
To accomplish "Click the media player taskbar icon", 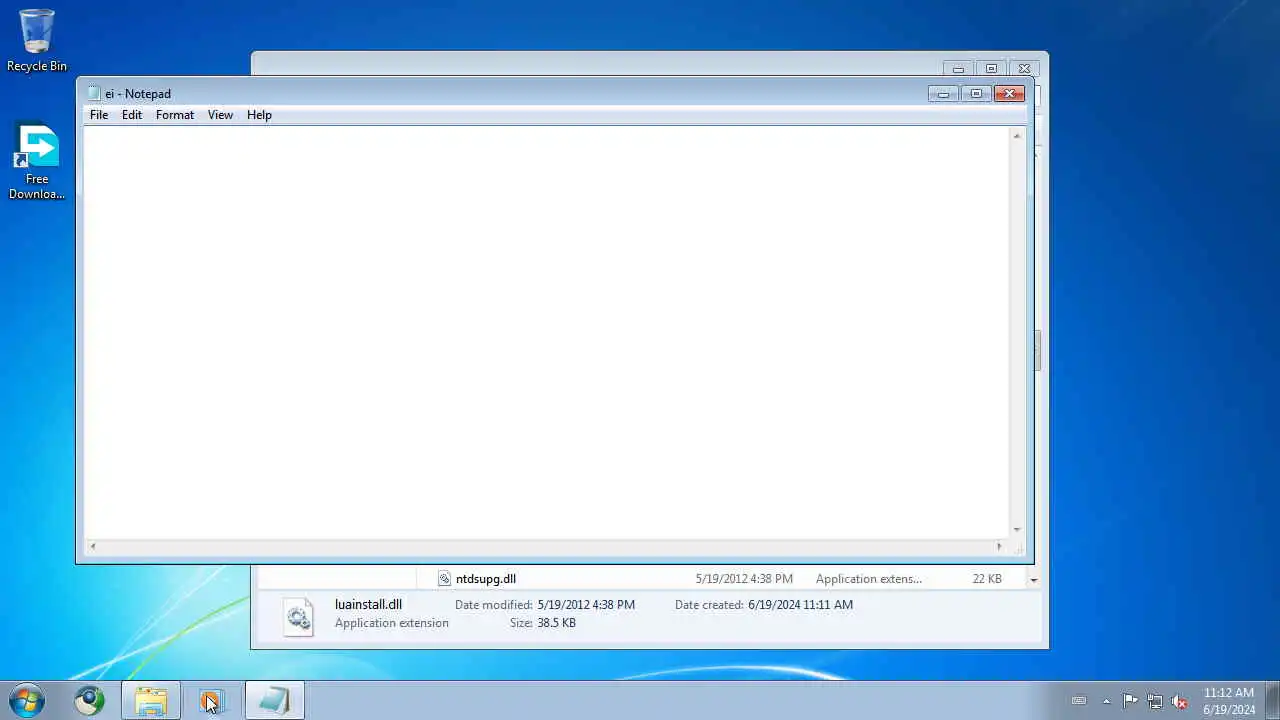I will click(x=212, y=701).
